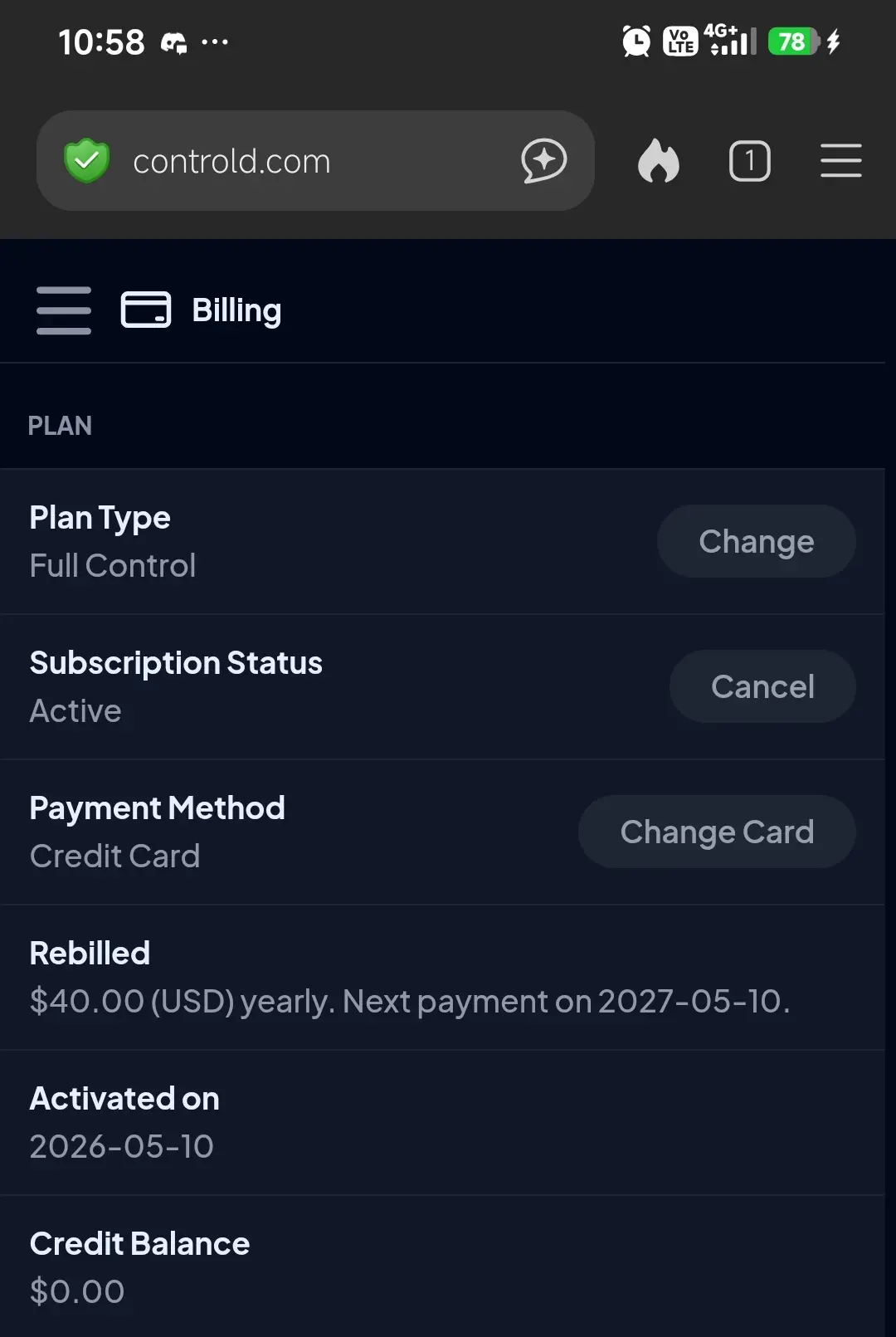The image size is (896, 1337).
Task: Tap the fire clear-data icon
Action: (x=659, y=160)
